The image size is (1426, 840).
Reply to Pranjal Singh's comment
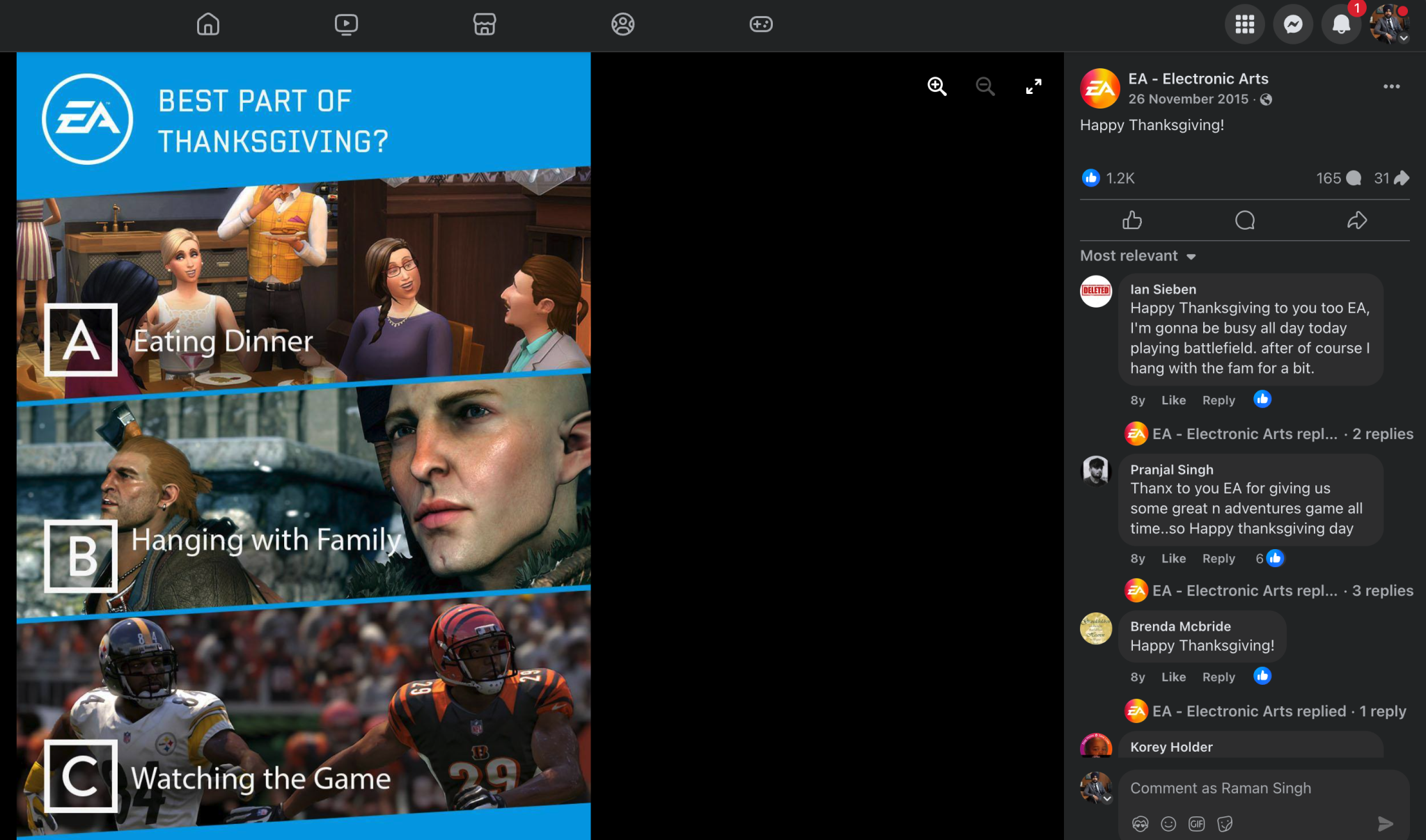click(x=1218, y=559)
